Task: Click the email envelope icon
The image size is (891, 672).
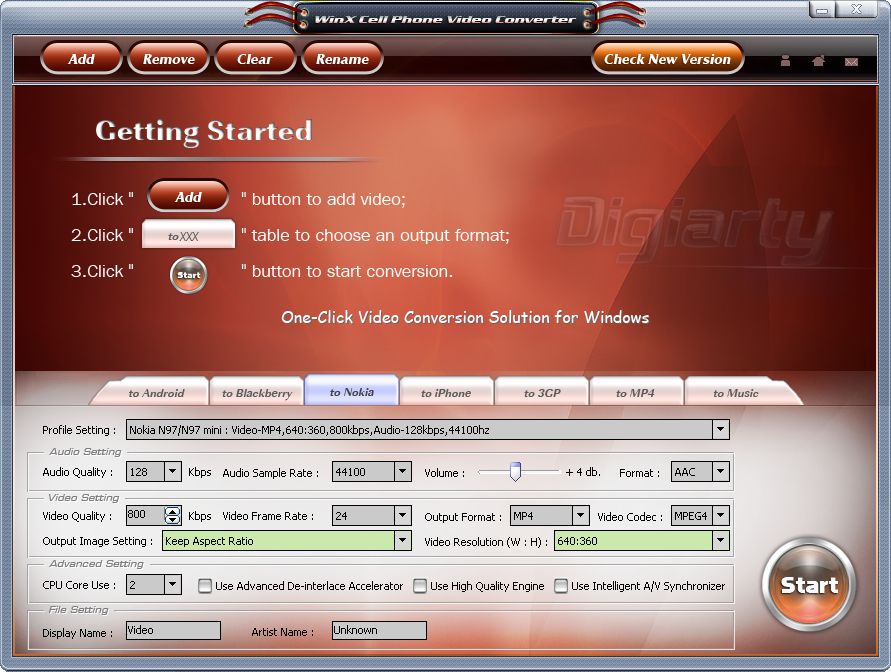Action: [x=851, y=61]
